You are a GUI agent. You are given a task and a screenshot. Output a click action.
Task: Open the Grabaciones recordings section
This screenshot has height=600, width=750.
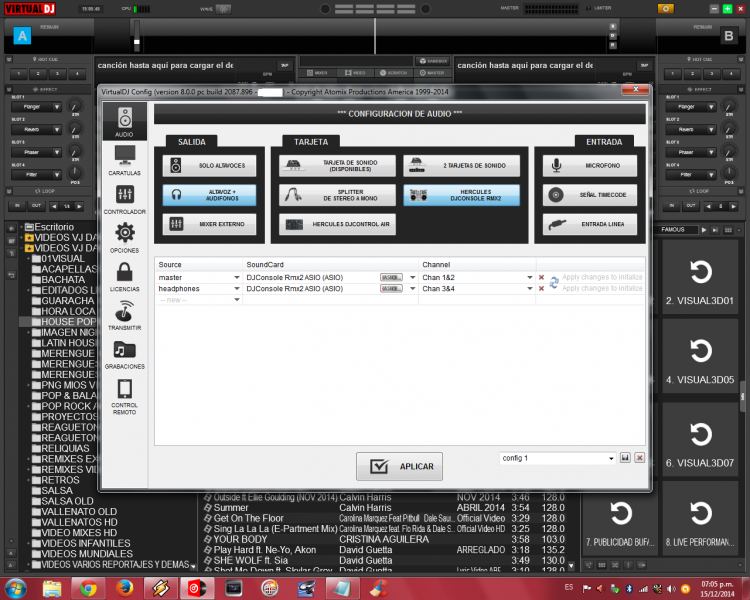coord(125,354)
